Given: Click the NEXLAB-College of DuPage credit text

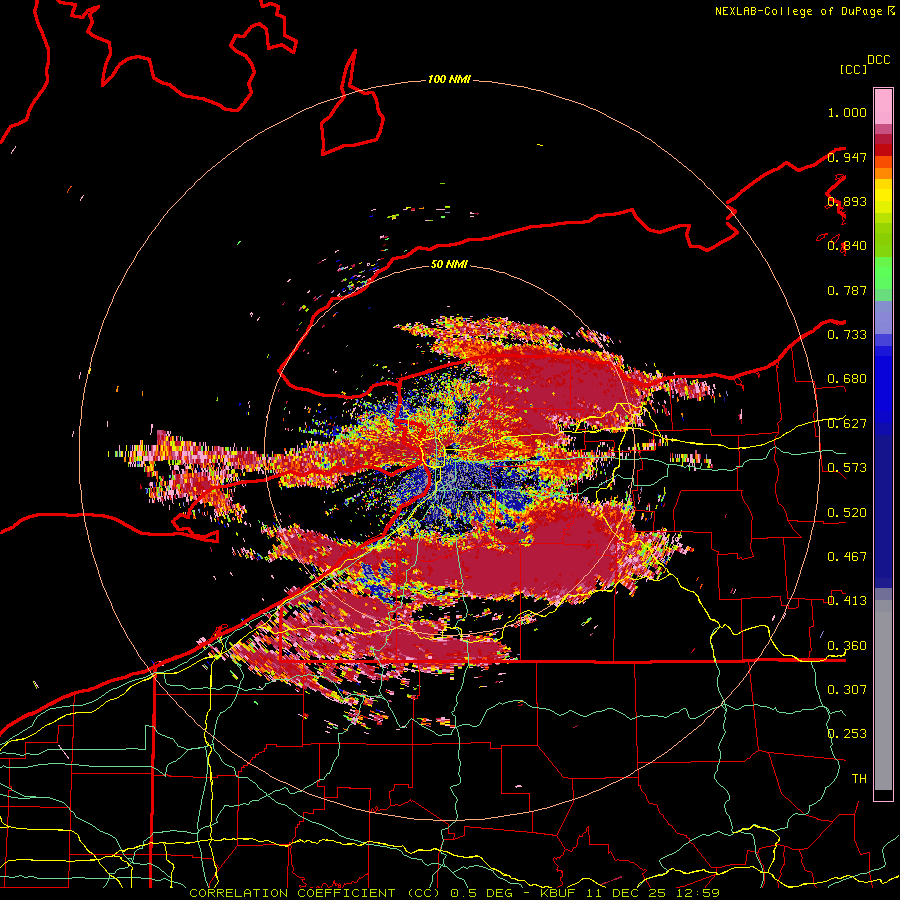Looking at the screenshot, I should coord(798,11).
